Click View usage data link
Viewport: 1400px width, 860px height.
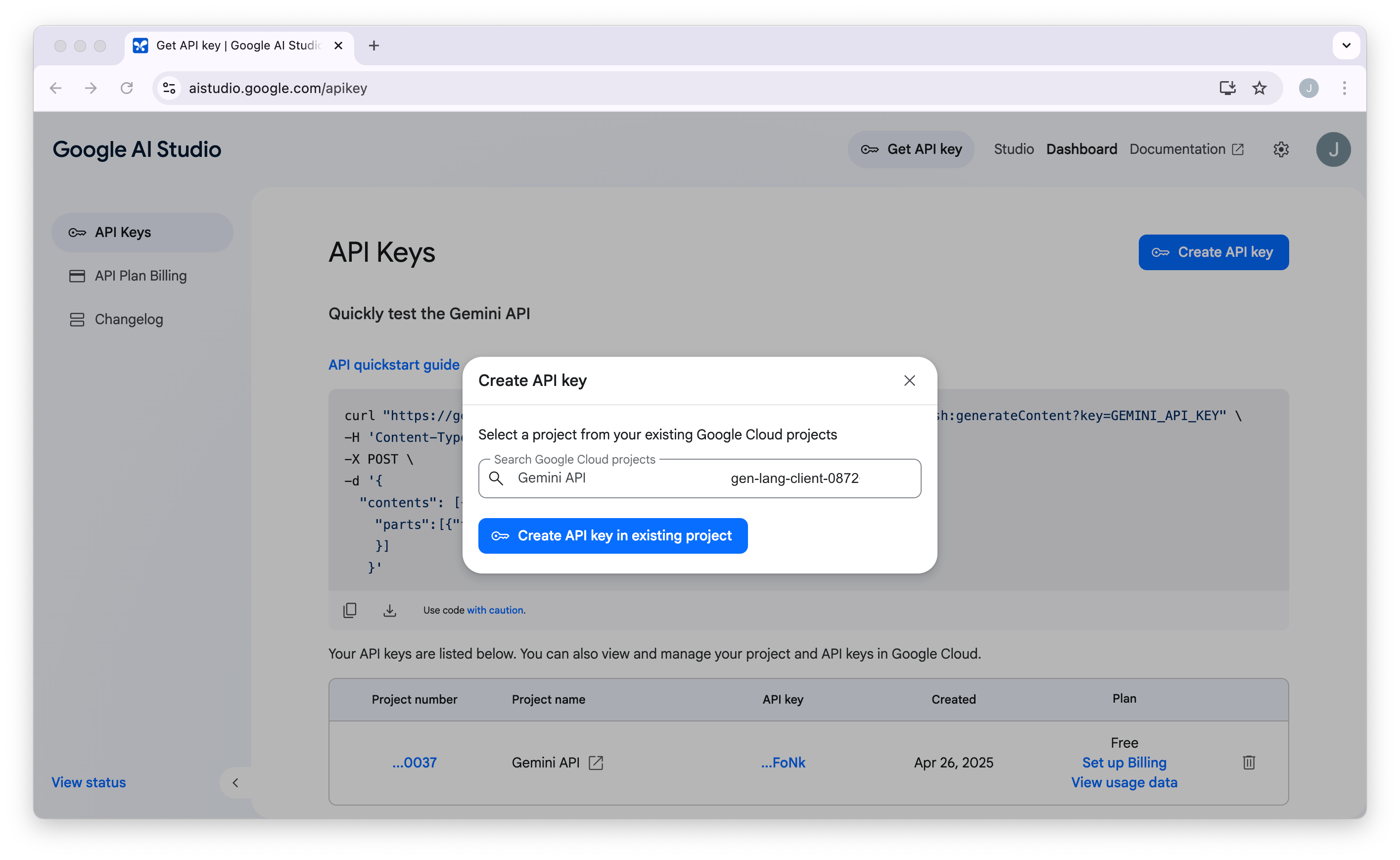[x=1123, y=782]
